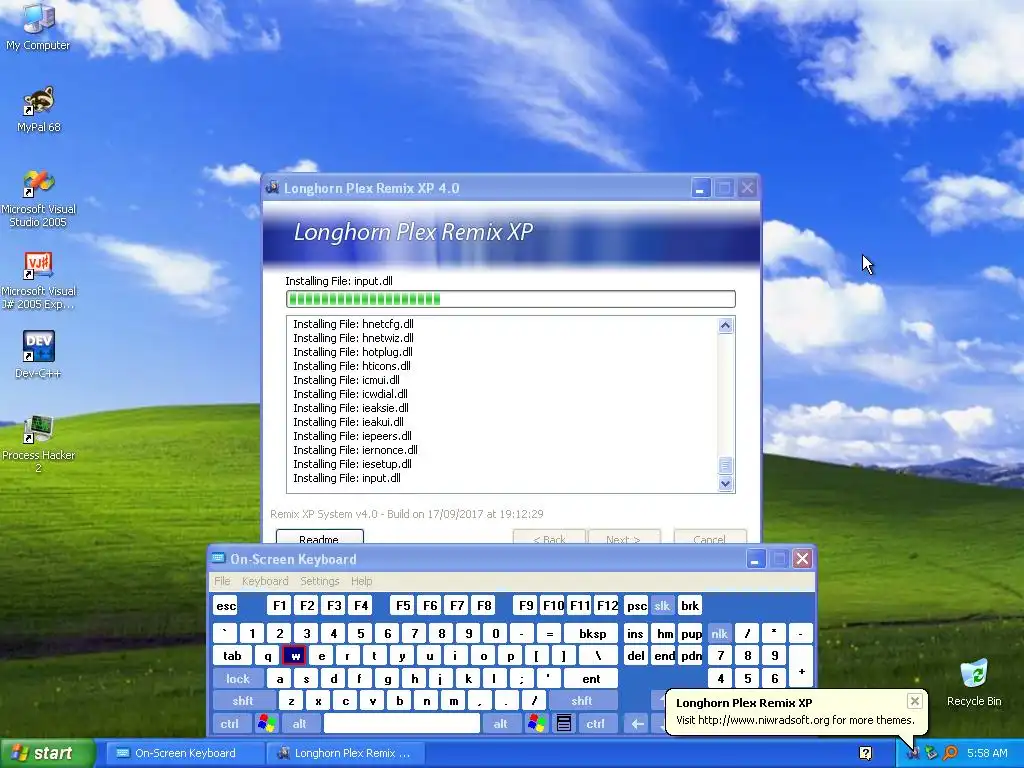
Task: Click the install log scroll down arrow
Action: tap(726, 484)
